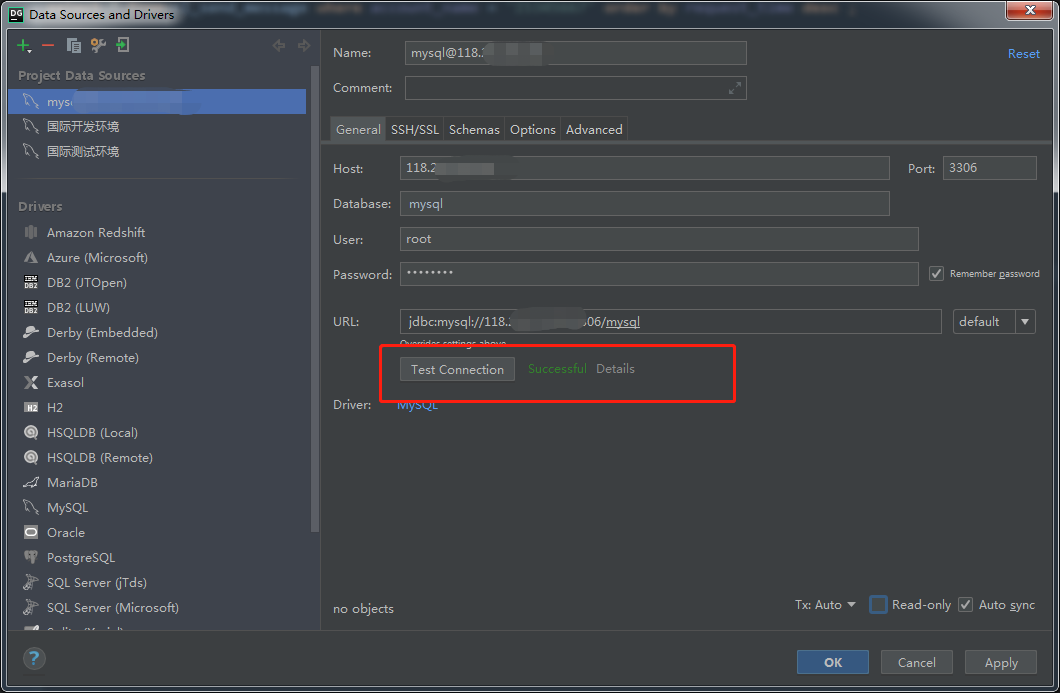Expand the Comment field with arrow icon

735,88
